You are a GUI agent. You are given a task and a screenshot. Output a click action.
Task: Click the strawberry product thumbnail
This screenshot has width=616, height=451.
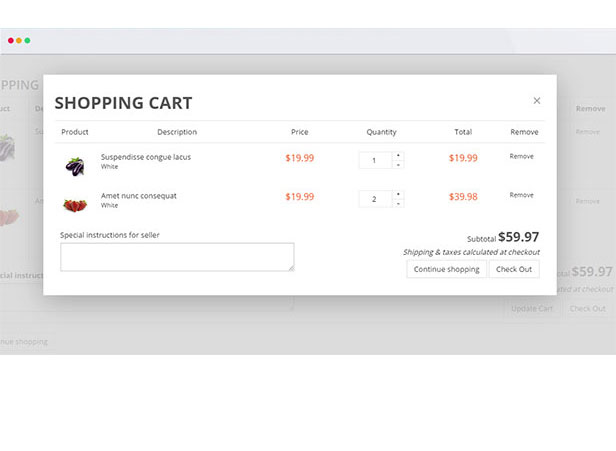(75, 203)
